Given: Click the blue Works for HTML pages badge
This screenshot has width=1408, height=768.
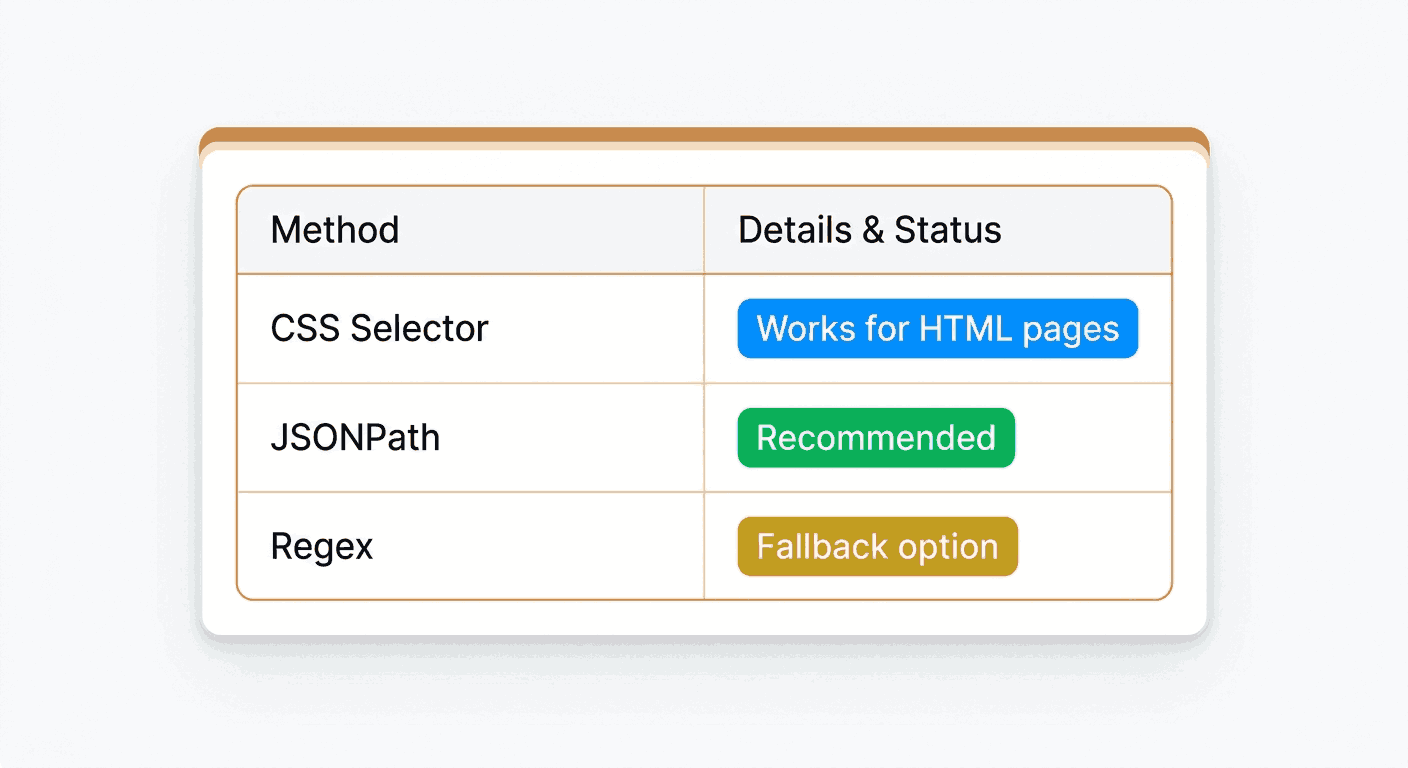Looking at the screenshot, I should tap(938, 328).
